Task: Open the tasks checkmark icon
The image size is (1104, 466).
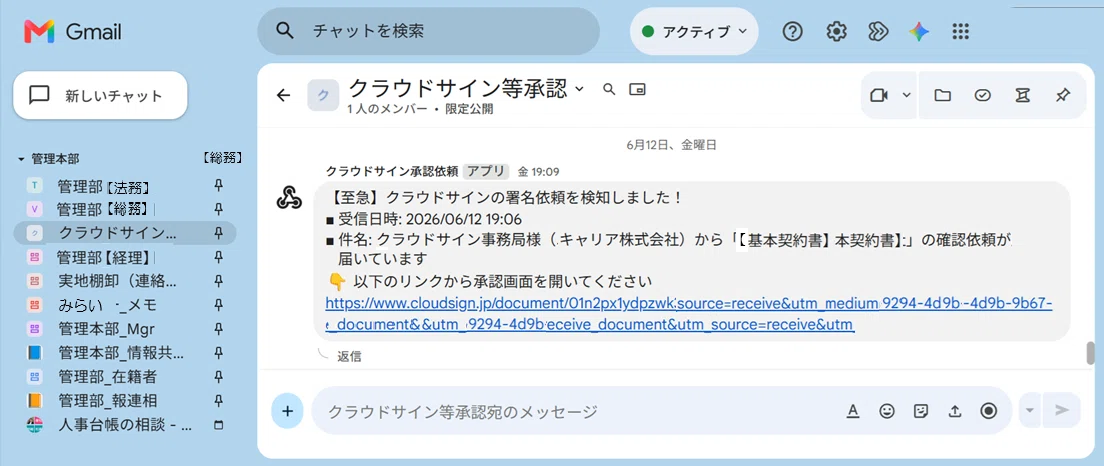Action: point(983,95)
